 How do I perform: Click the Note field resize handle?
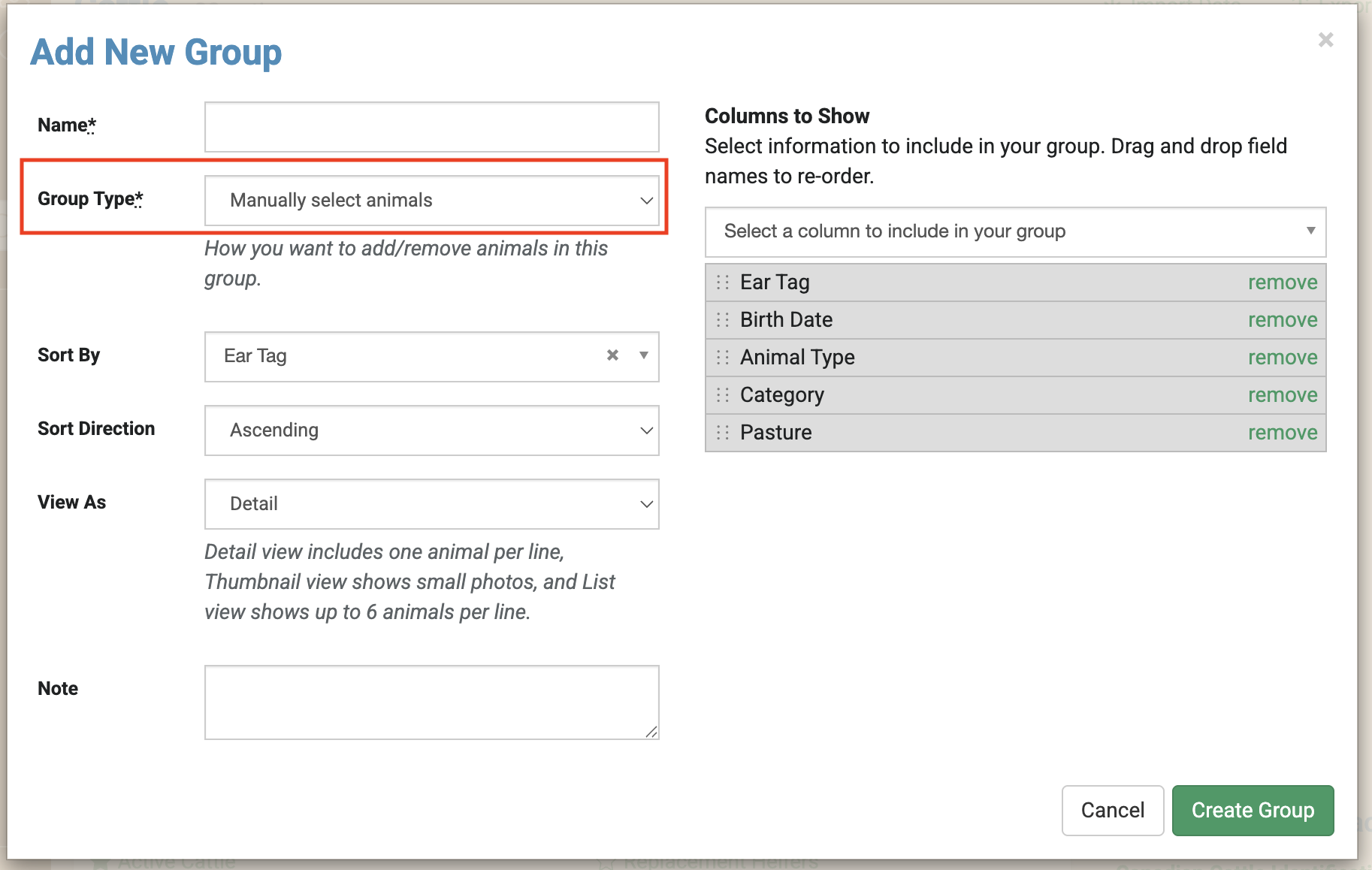click(x=651, y=732)
